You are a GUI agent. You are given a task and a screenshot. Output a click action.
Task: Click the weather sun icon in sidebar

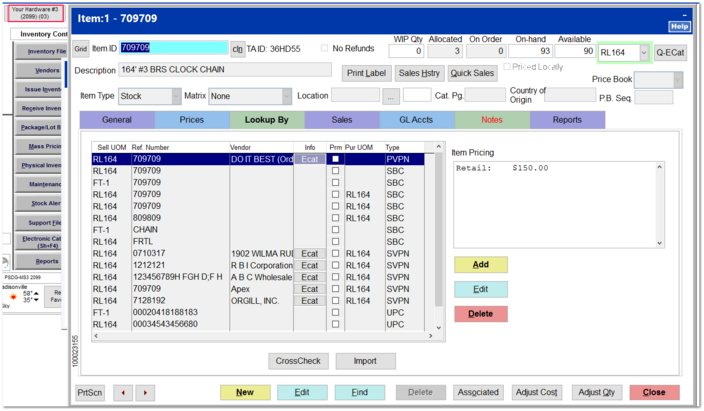point(13,296)
